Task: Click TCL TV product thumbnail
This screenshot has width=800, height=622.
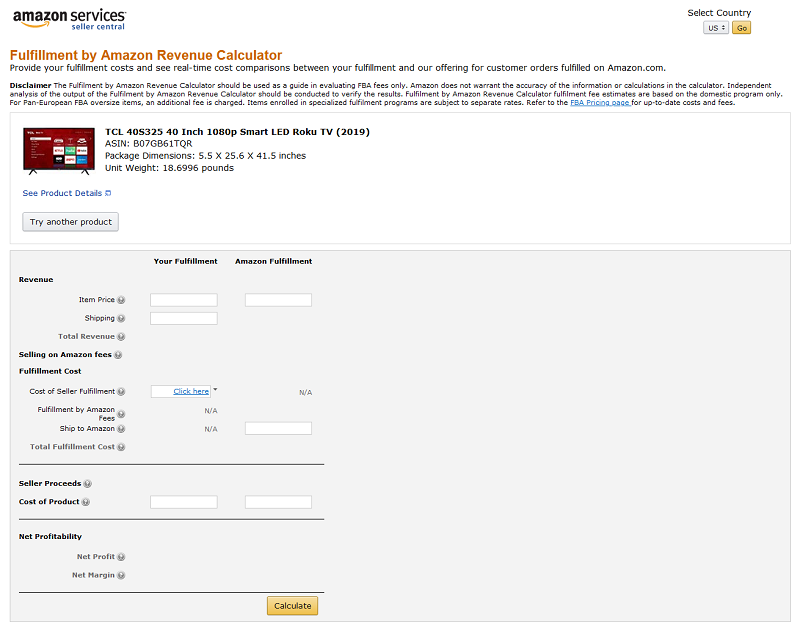Action: (x=59, y=151)
